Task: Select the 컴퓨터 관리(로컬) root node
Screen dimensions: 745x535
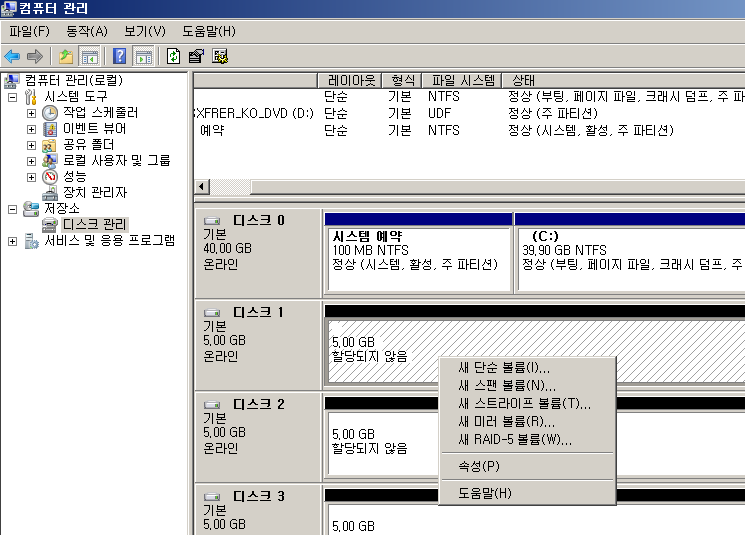Action: pos(74,81)
